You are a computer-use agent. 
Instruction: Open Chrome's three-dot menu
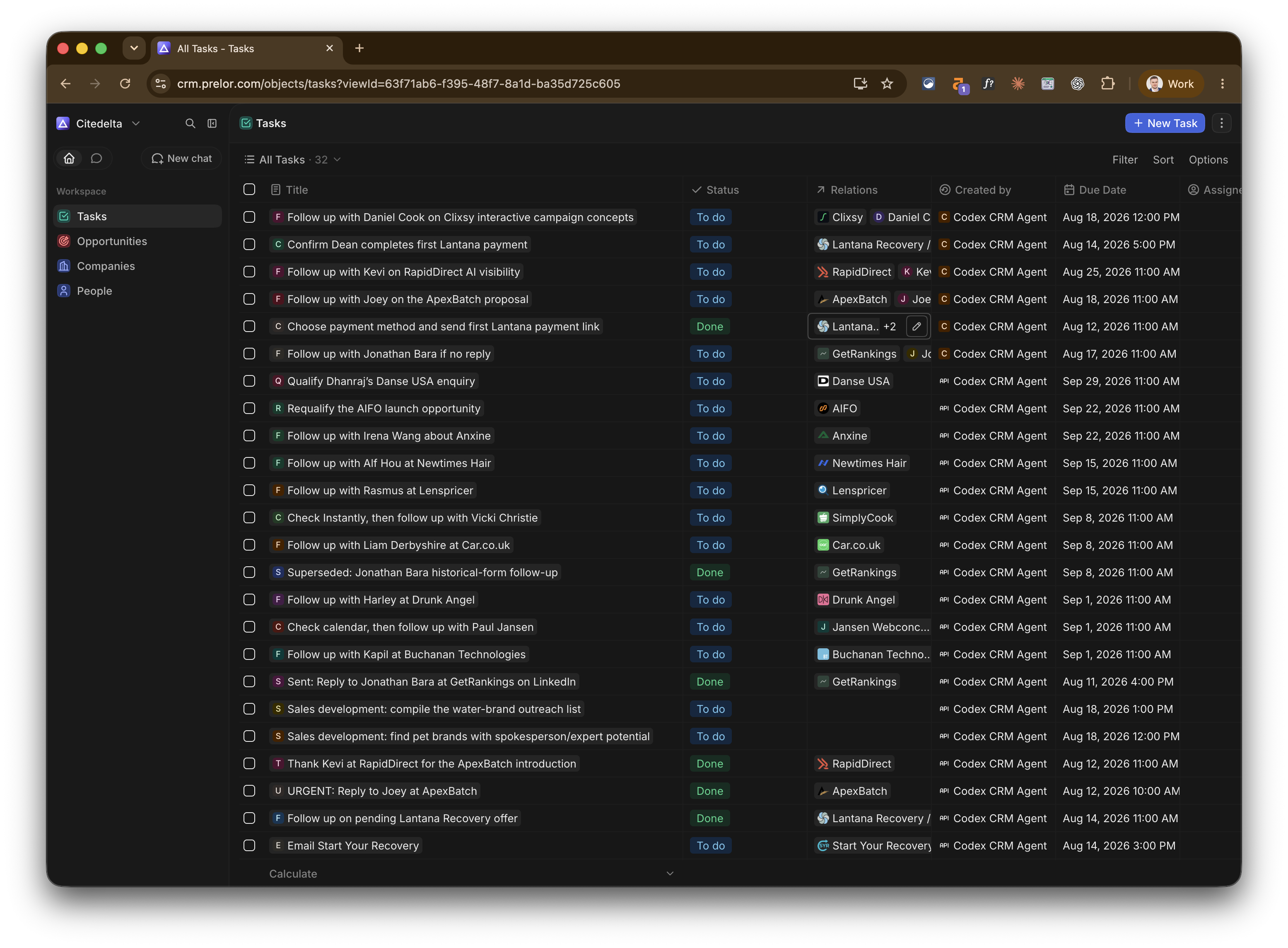coord(1222,84)
